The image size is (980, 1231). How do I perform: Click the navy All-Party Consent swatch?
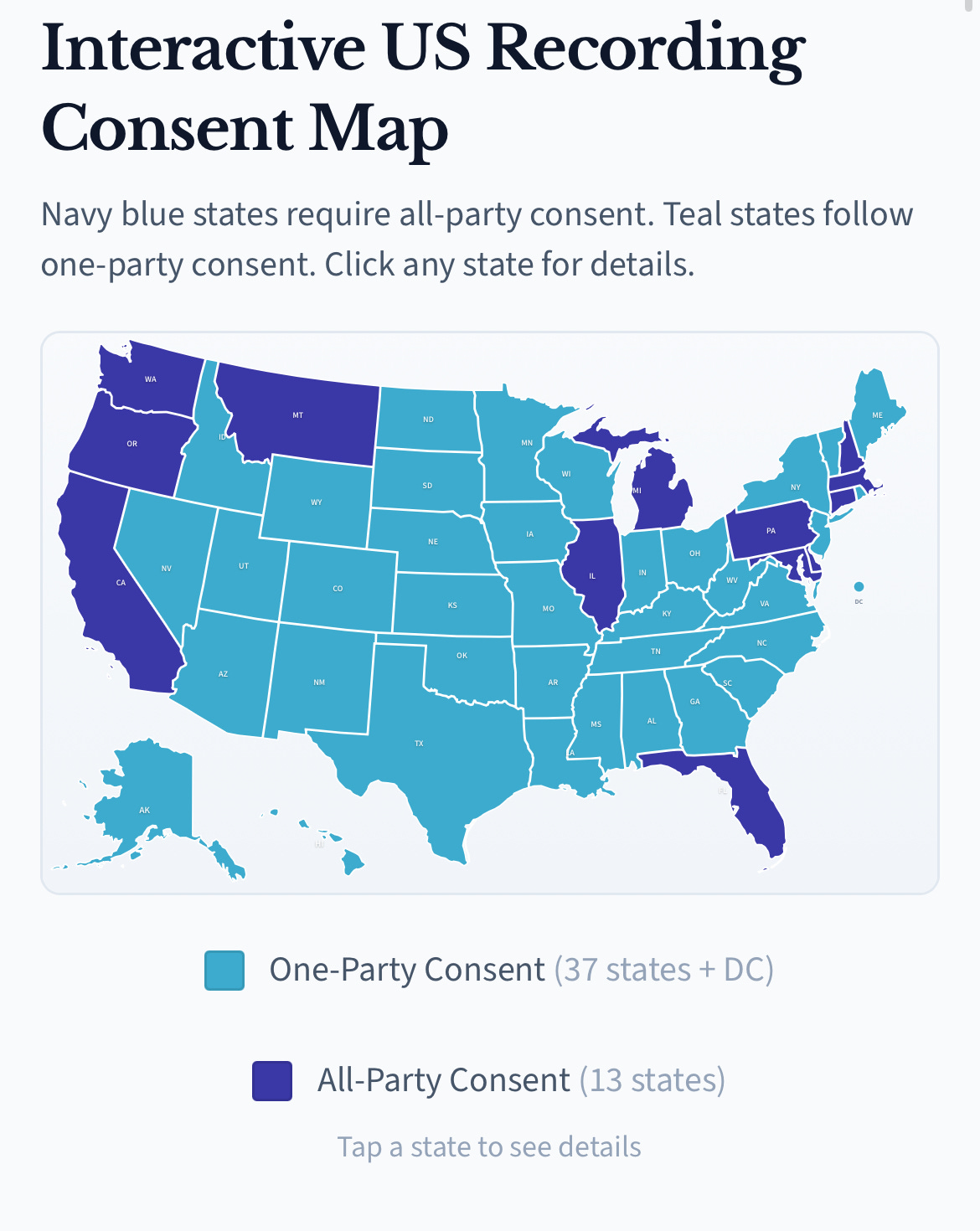[272, 1080]
